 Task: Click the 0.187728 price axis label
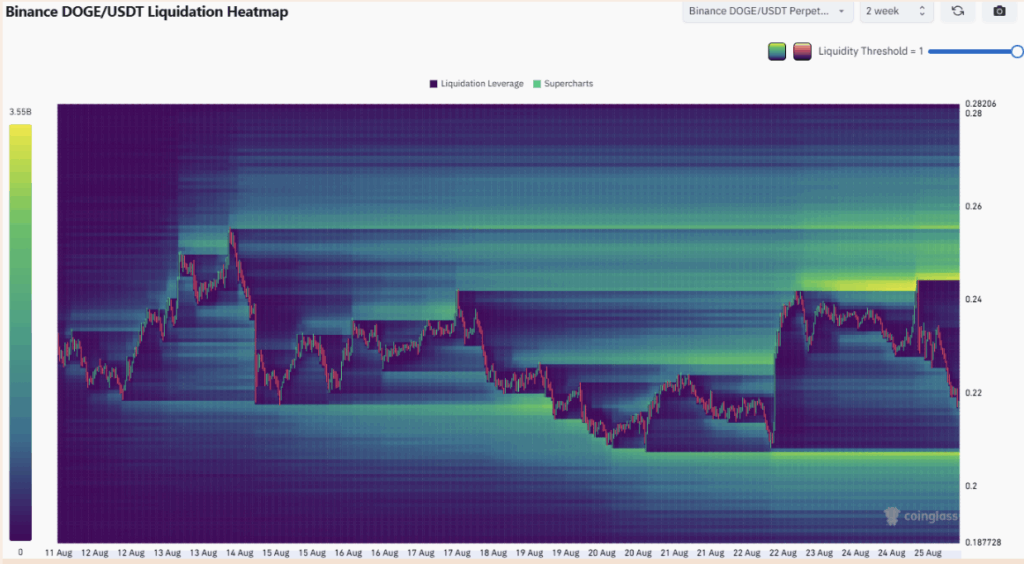tap(983, 542)
